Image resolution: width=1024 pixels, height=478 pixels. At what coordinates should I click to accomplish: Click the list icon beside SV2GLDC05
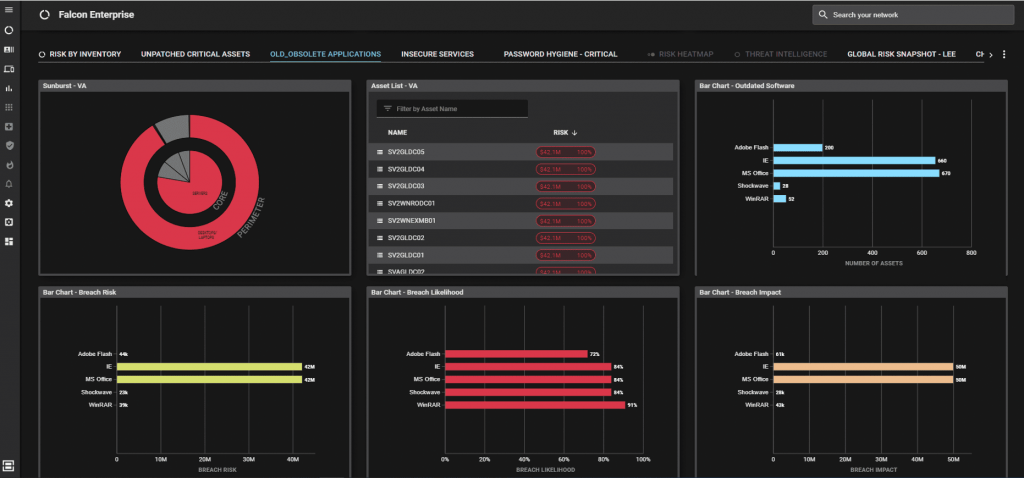(x=379, y=151)
